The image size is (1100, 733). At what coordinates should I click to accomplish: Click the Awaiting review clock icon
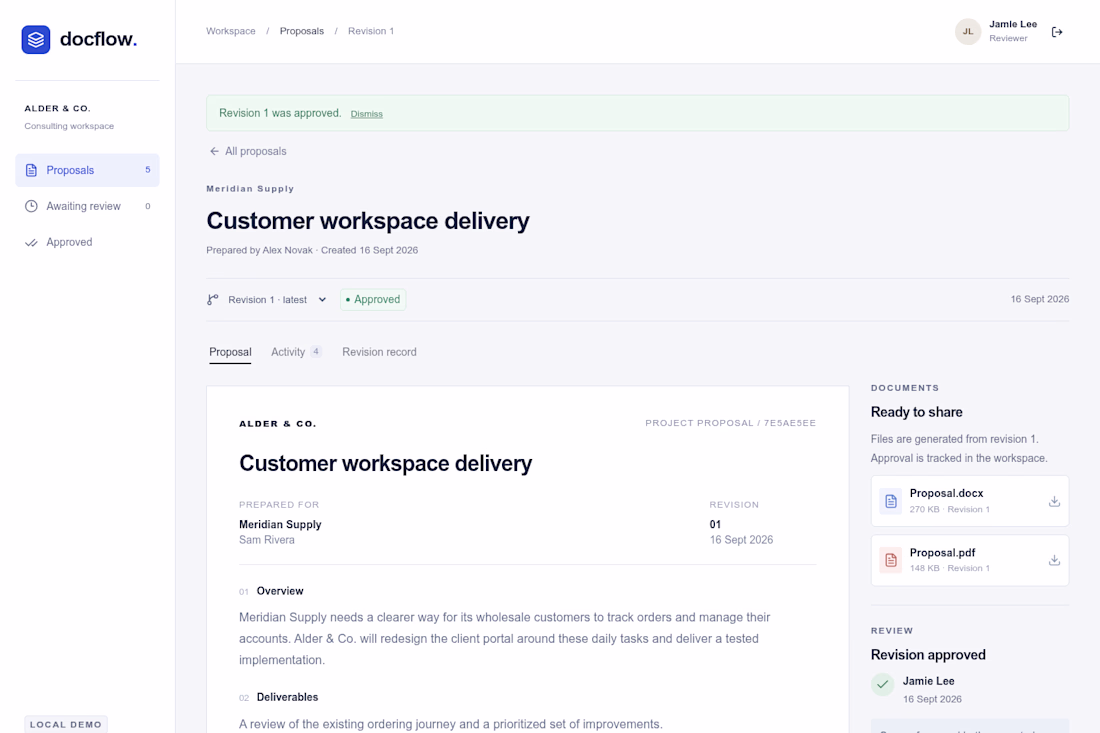tap(32, 206)
